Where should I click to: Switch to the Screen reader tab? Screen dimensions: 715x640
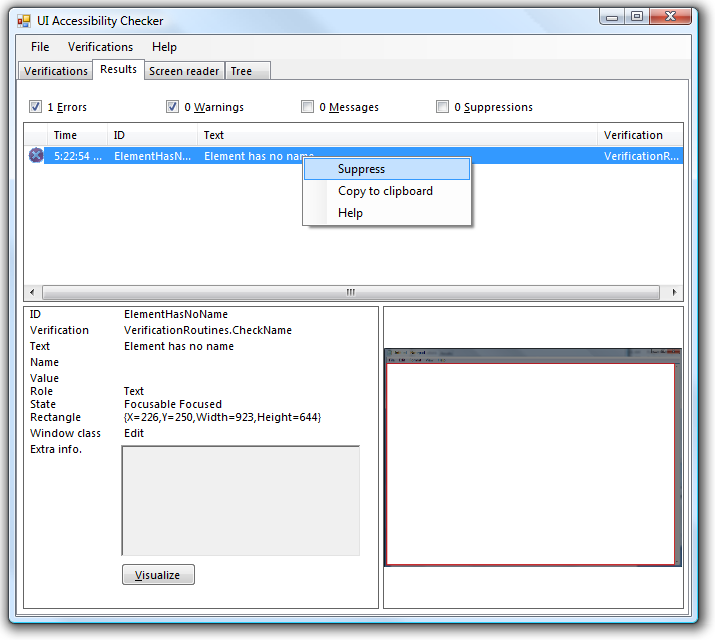tap(184, 71)
